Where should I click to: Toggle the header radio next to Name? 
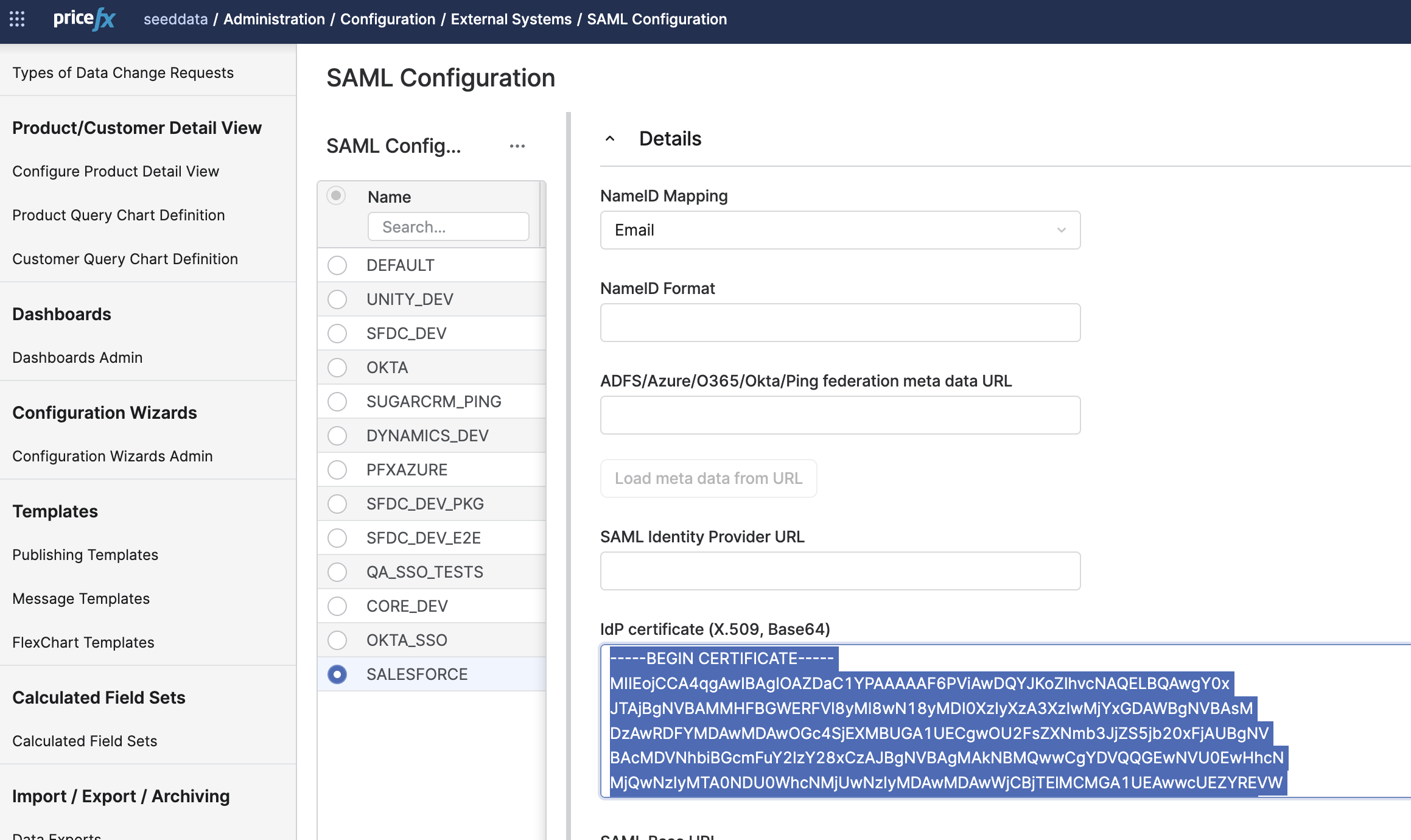coord(336,195)
